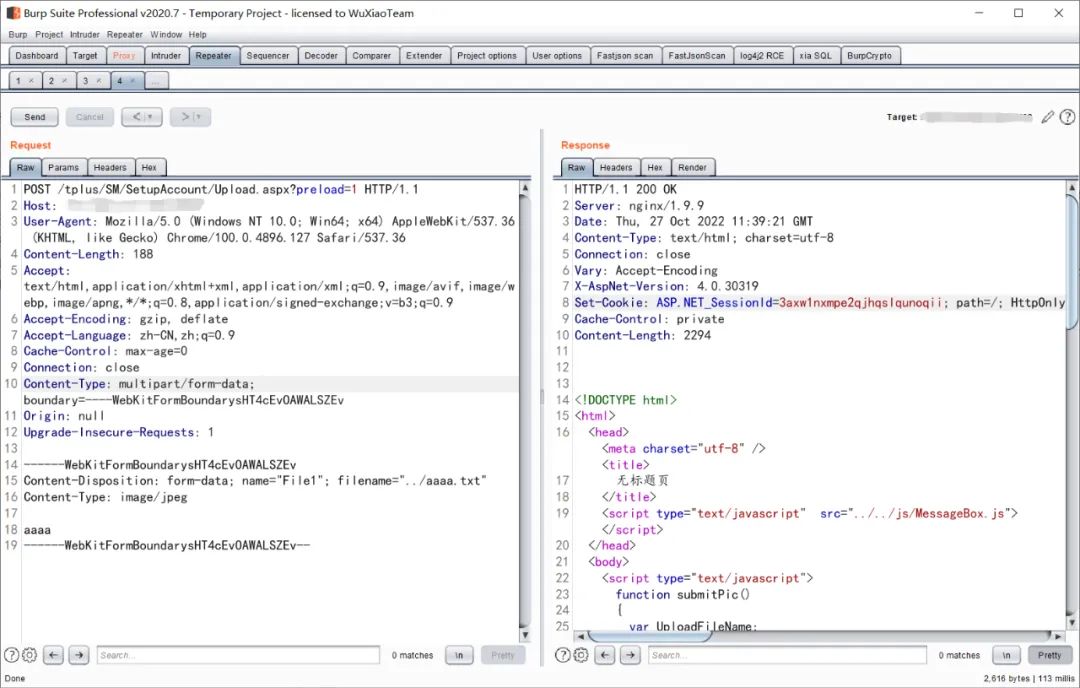Toggle \n non-printable characters in Response pane
The height and width of the screenshot is (688, 1080).
pyautogui.click(x=1006, y=655)
